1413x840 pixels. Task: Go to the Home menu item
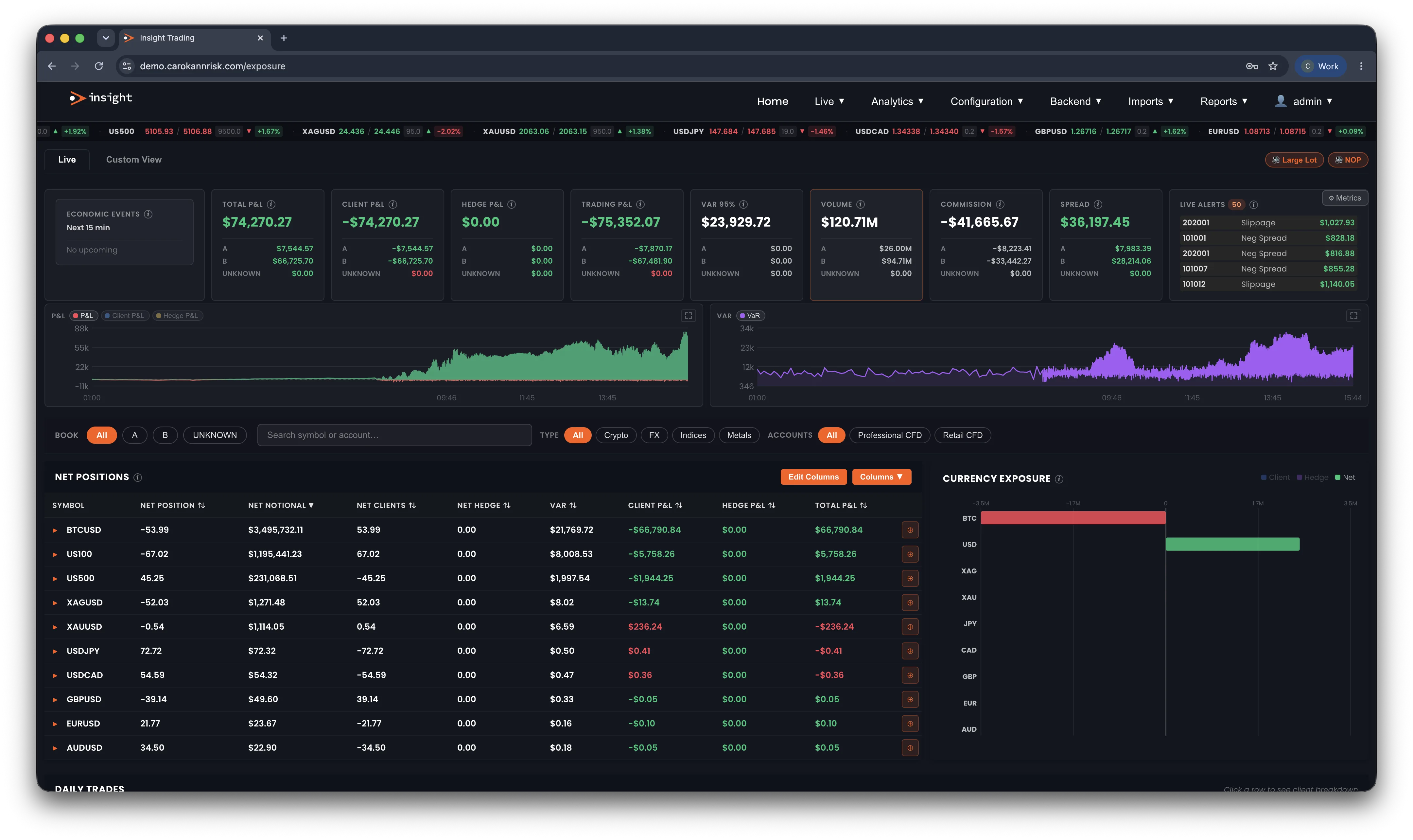click(x=773, y=101)
